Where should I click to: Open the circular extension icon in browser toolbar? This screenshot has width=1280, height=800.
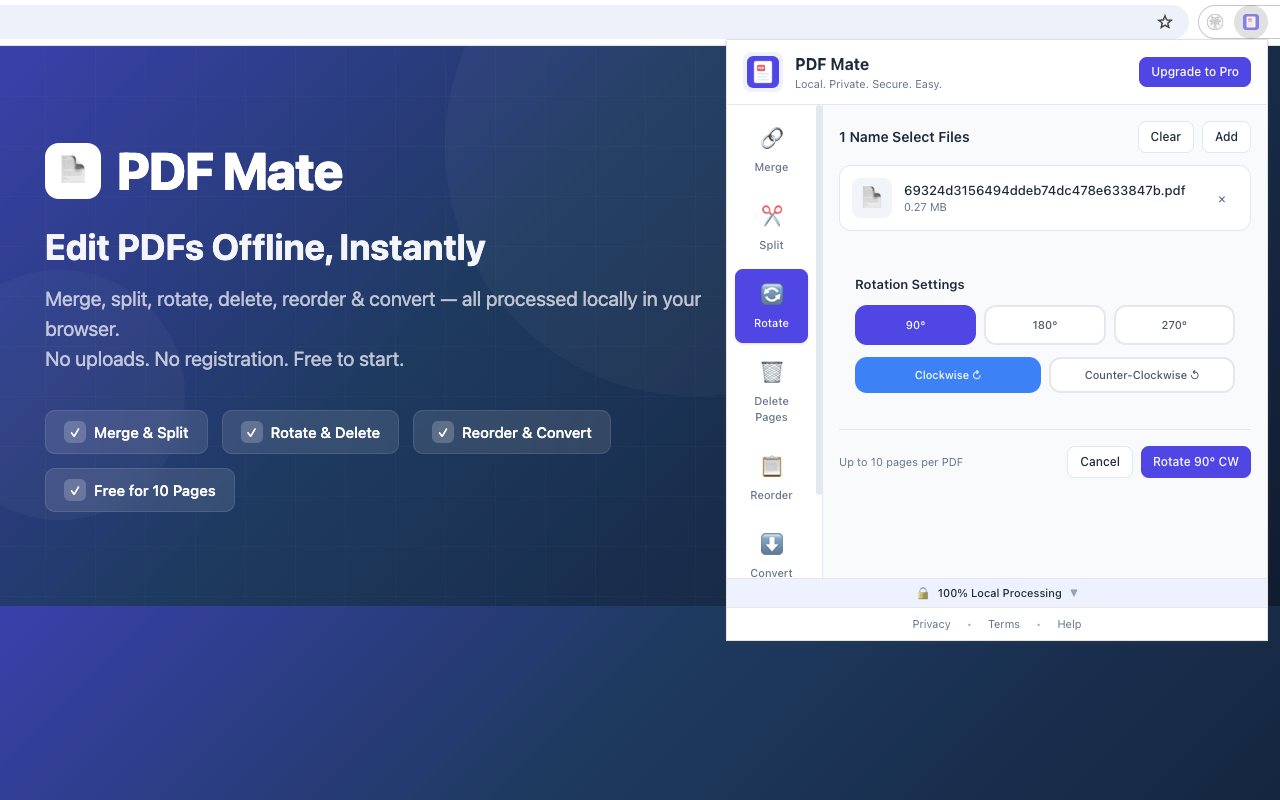[x=1215, y=22]
